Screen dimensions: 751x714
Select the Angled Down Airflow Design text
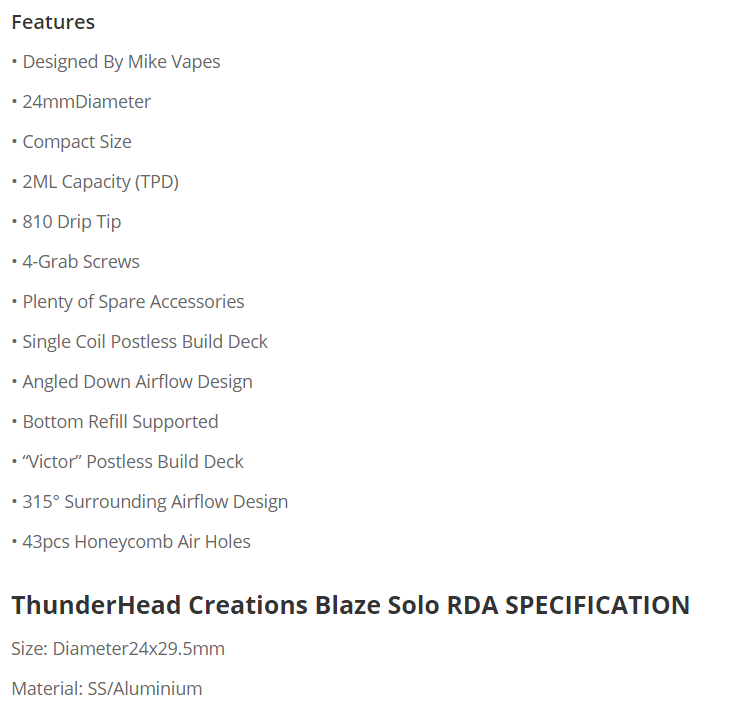137,382
